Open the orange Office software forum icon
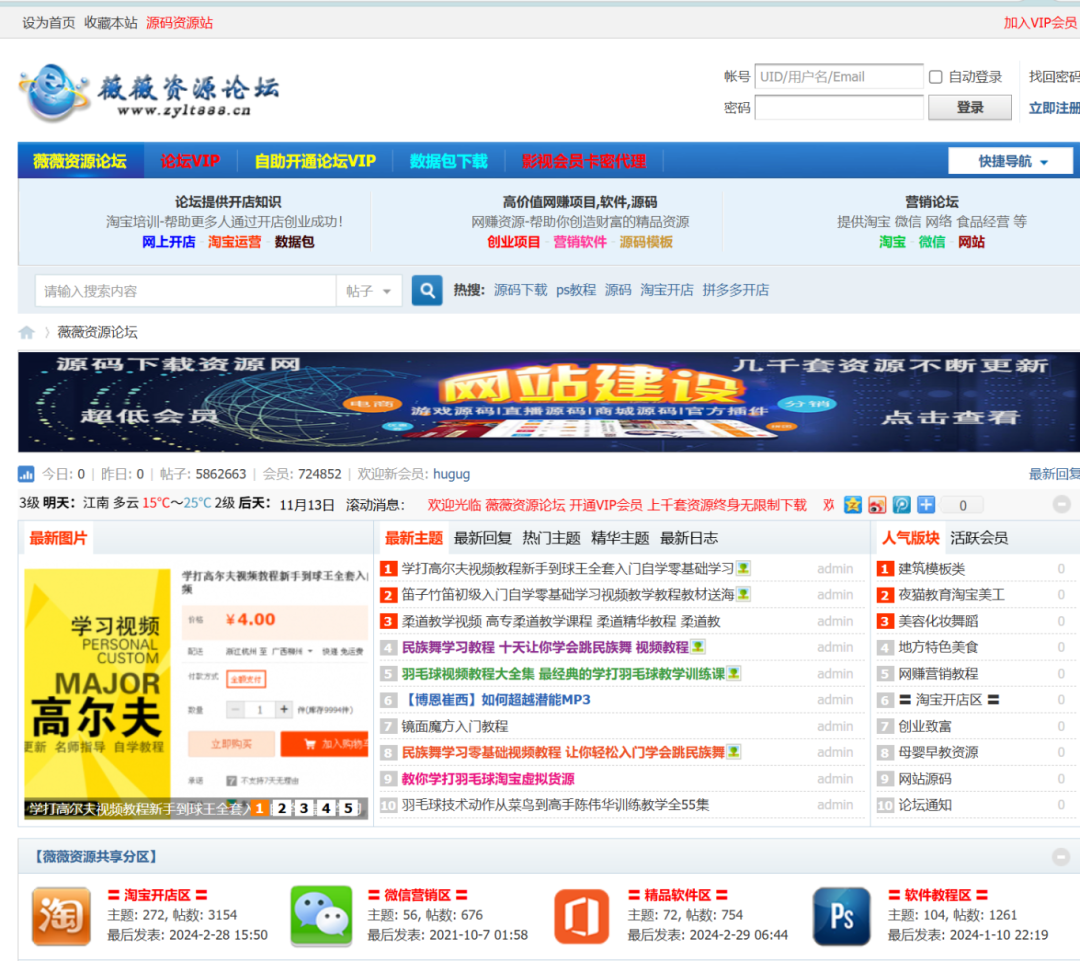1080x961 pixels. [581, 916]
